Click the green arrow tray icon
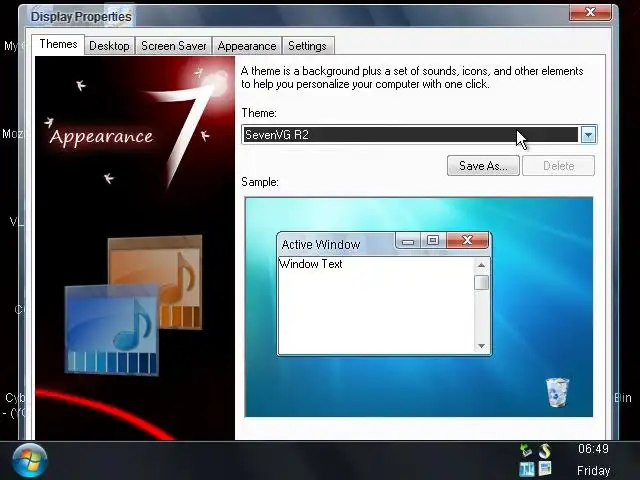Screen dimensions: 640x480 [526, 450]
